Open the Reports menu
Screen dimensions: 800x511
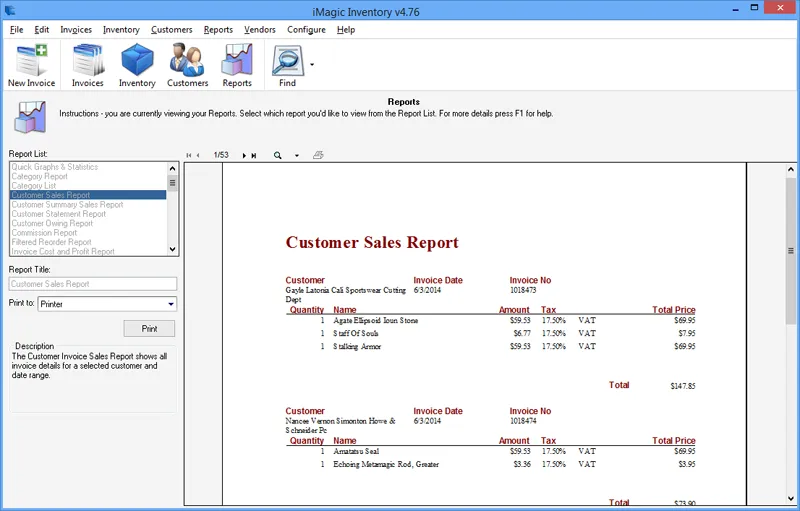[218, 30]
